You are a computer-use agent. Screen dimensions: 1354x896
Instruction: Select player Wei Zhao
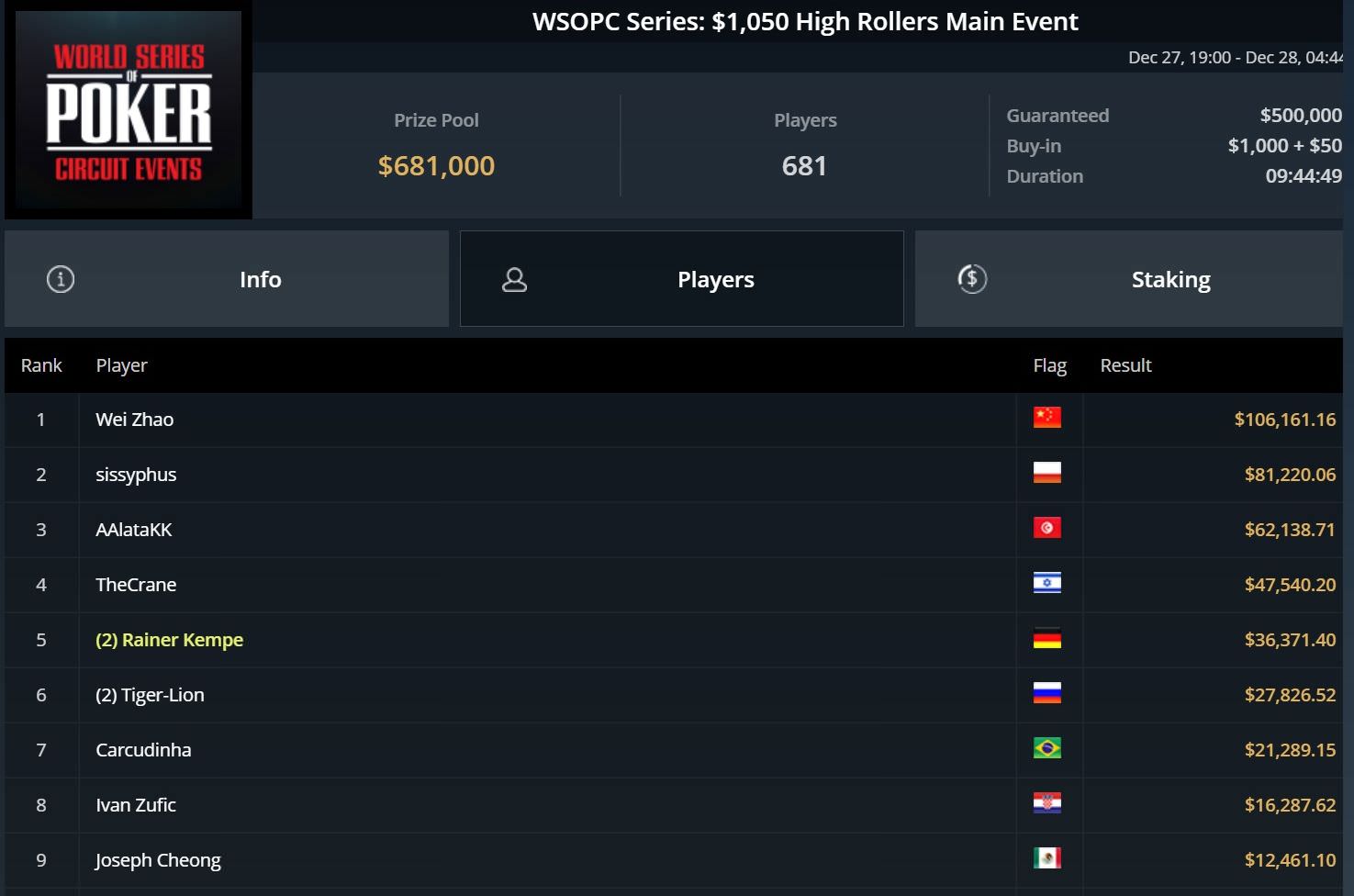[x=135, y=420]
